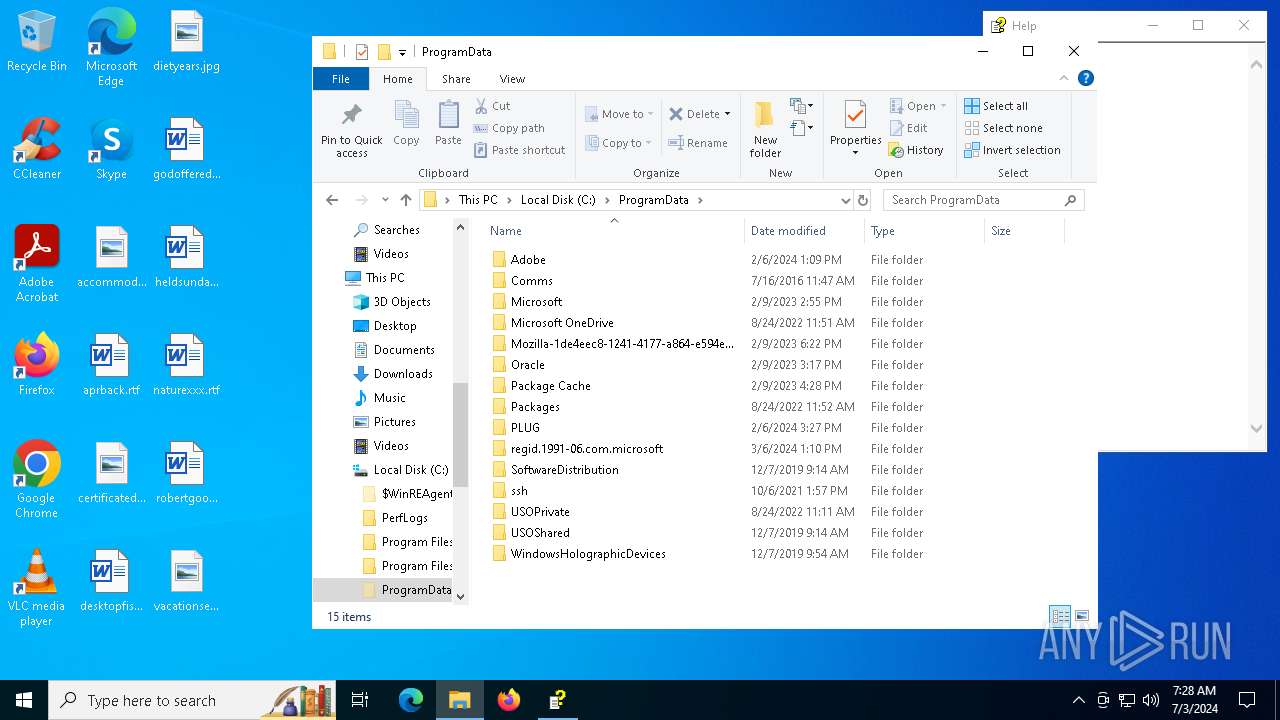The width and height of the screenshot is (1280, 720).
Task: Open Customize Quick Access Toolbar dropdown
Action: coord(402,52)
